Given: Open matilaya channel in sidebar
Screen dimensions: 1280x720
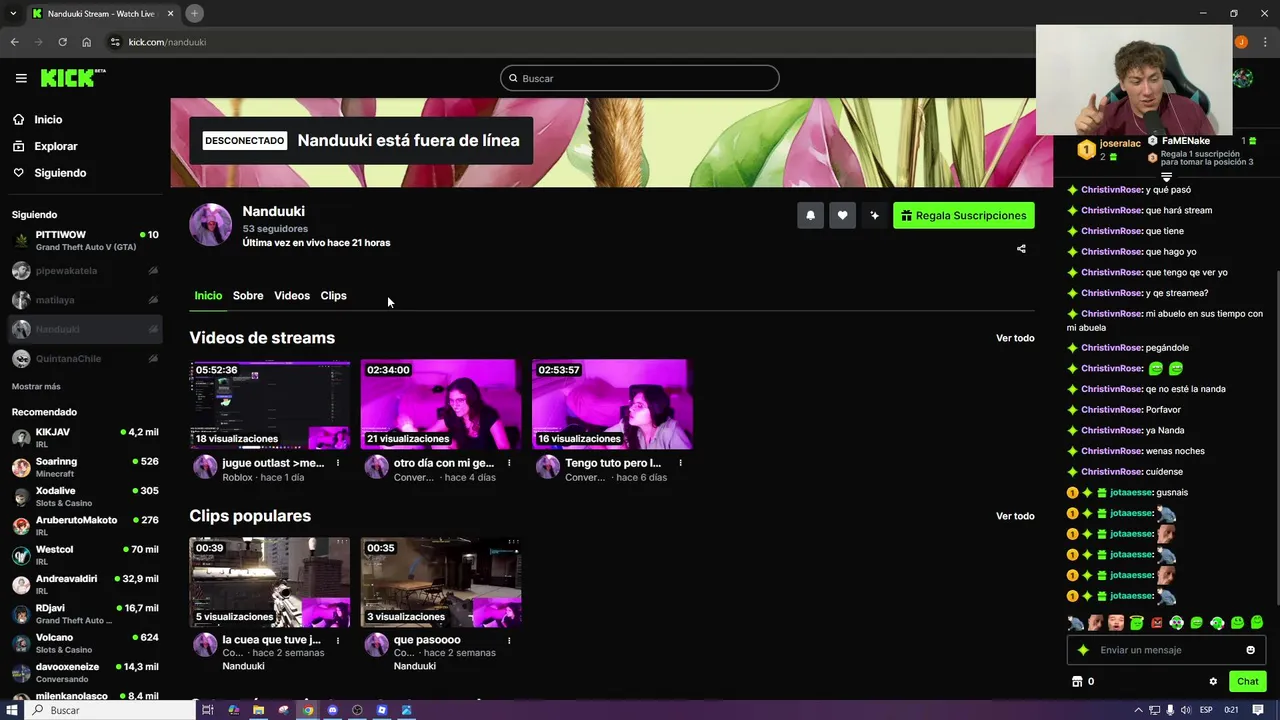Looking at the screenshot, I should click(x=85, y=300).
